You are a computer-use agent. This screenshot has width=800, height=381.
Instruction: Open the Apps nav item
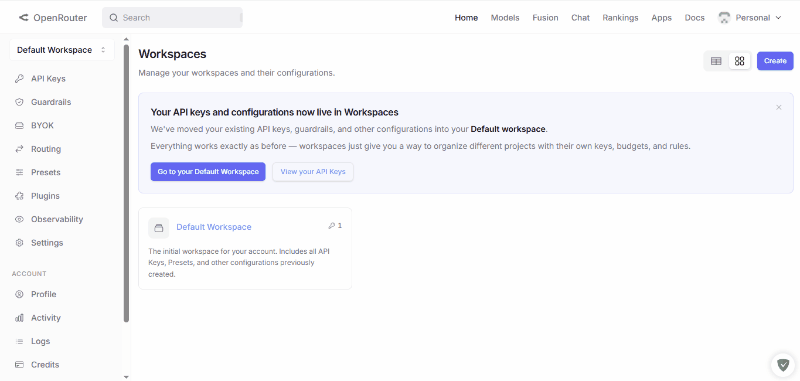coord(662,18)
